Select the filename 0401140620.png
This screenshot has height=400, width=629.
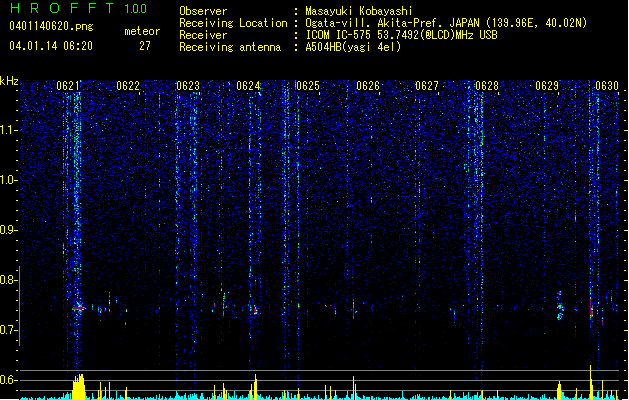coord(51,26)
